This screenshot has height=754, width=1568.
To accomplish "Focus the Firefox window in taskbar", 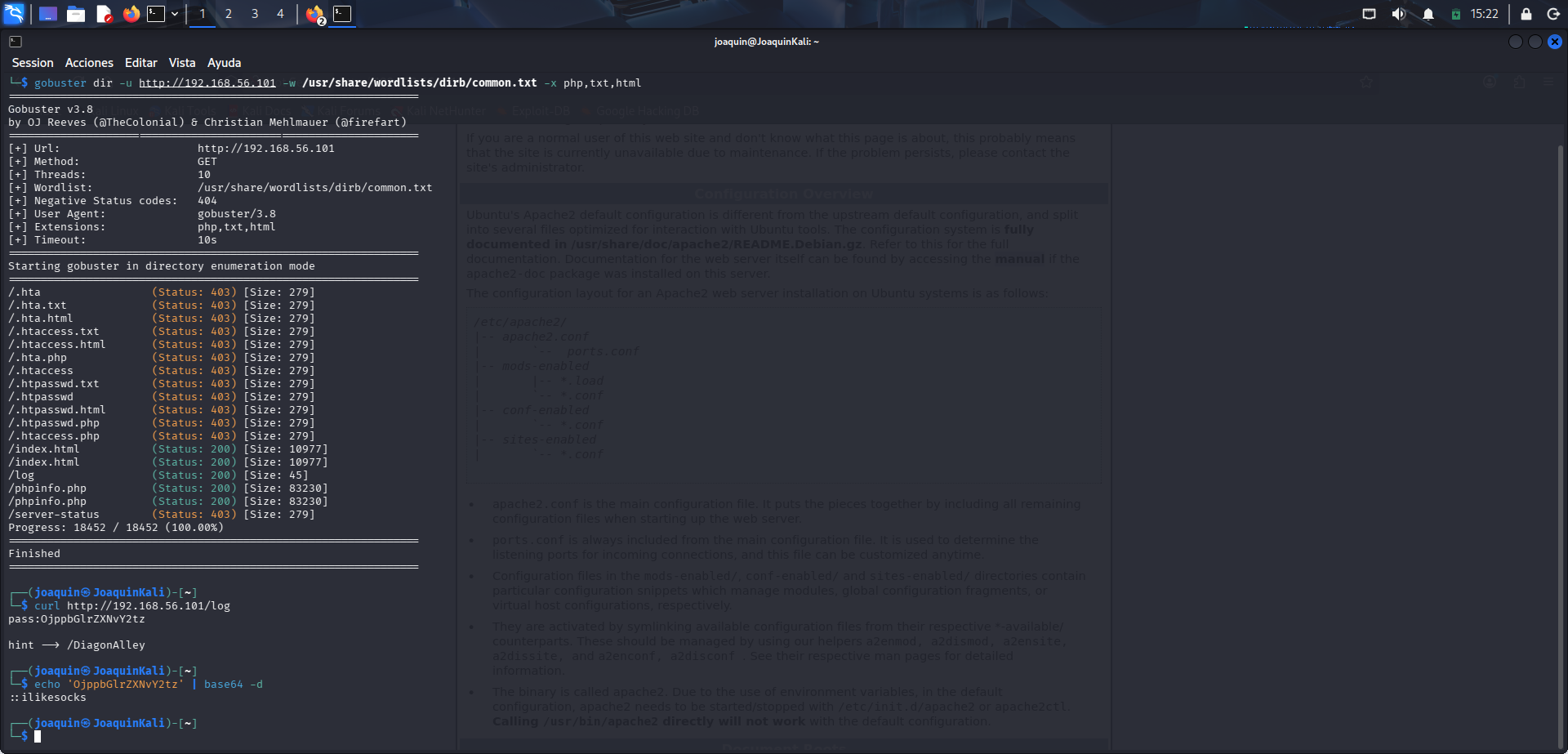I will coord(315,14).
